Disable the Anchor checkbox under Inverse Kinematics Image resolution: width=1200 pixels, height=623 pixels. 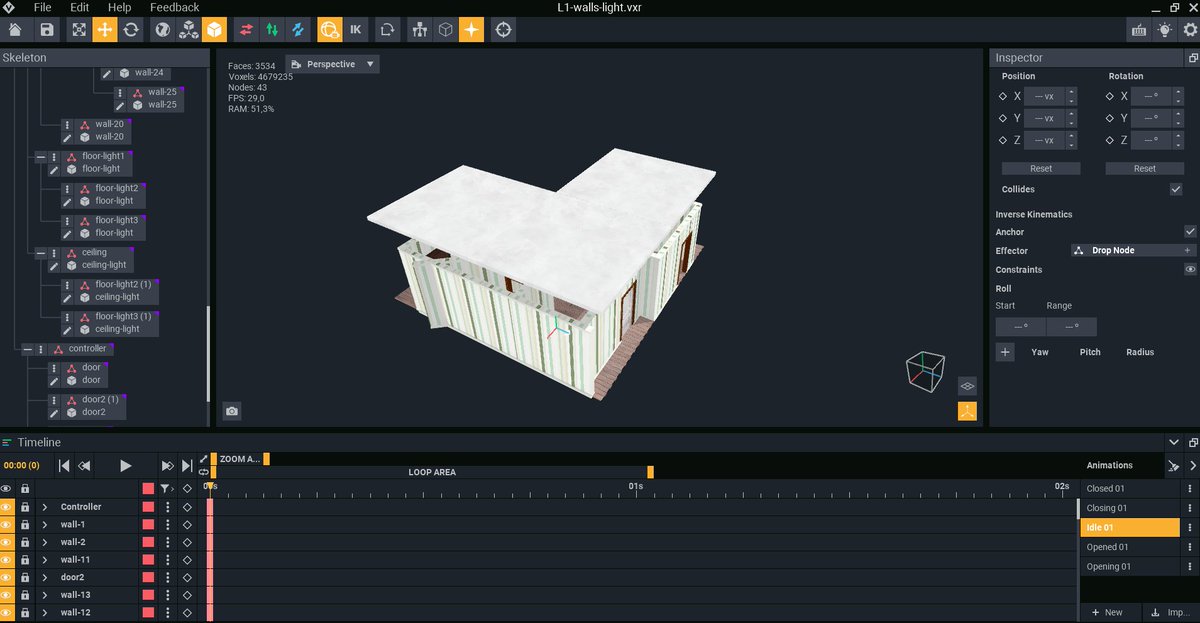click(x=1191, y=231)
